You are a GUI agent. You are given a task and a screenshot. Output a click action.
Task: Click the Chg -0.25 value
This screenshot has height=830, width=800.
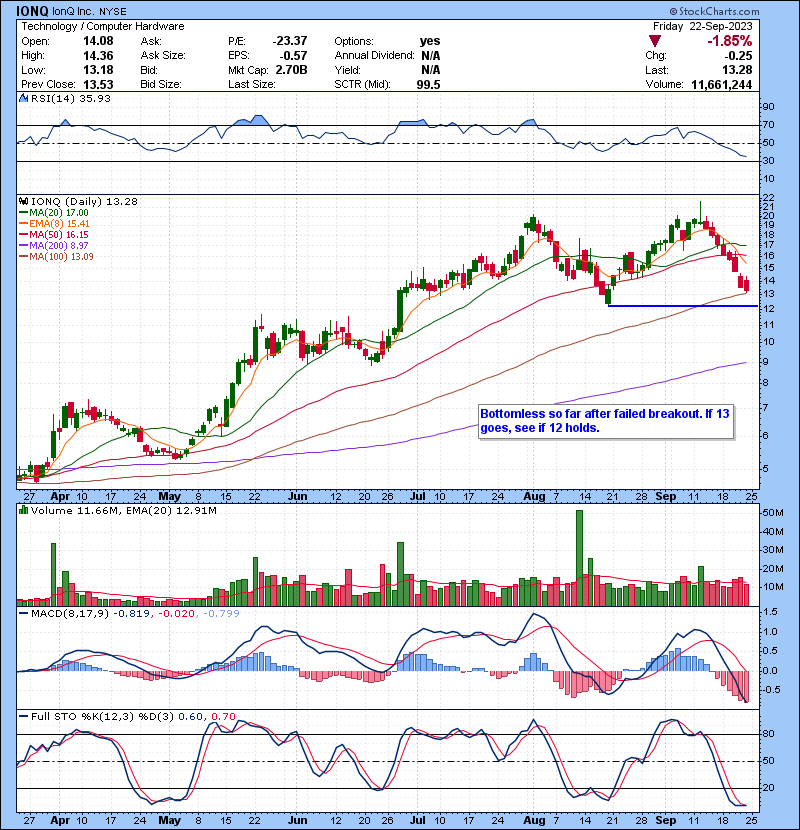(x=738, y=56)
